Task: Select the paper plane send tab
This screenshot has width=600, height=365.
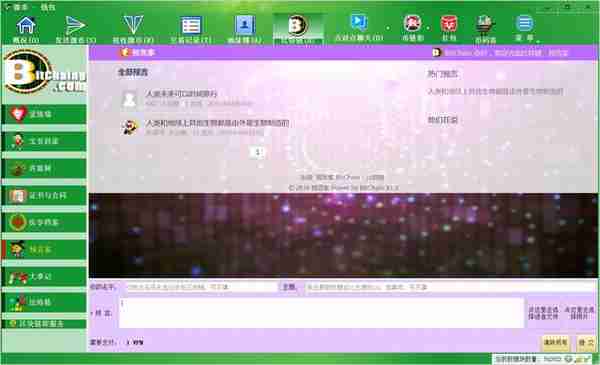Action: tap(75, 29)
